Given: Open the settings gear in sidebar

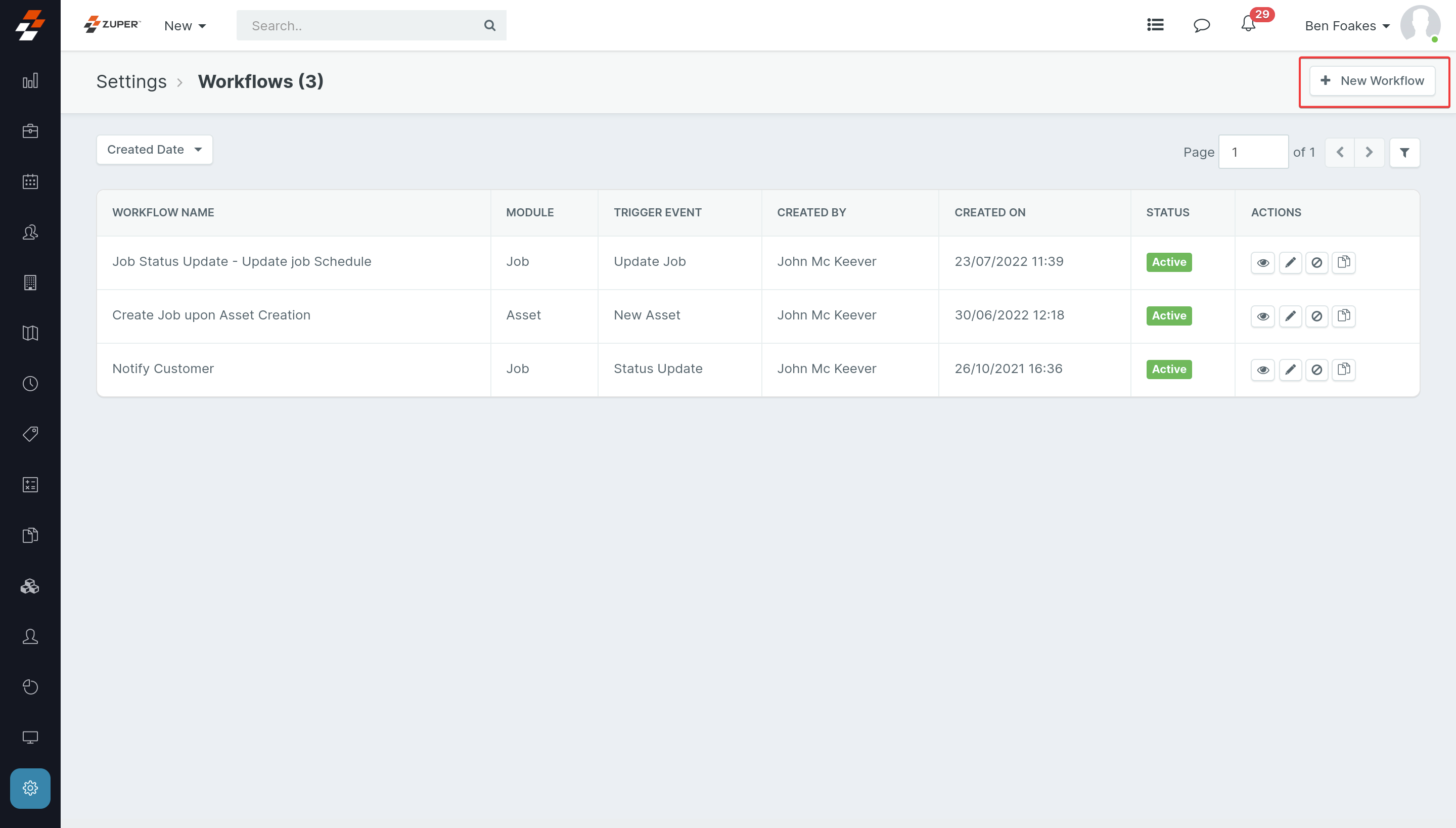Looking at the screenshot, I should [x=30, y=788].
